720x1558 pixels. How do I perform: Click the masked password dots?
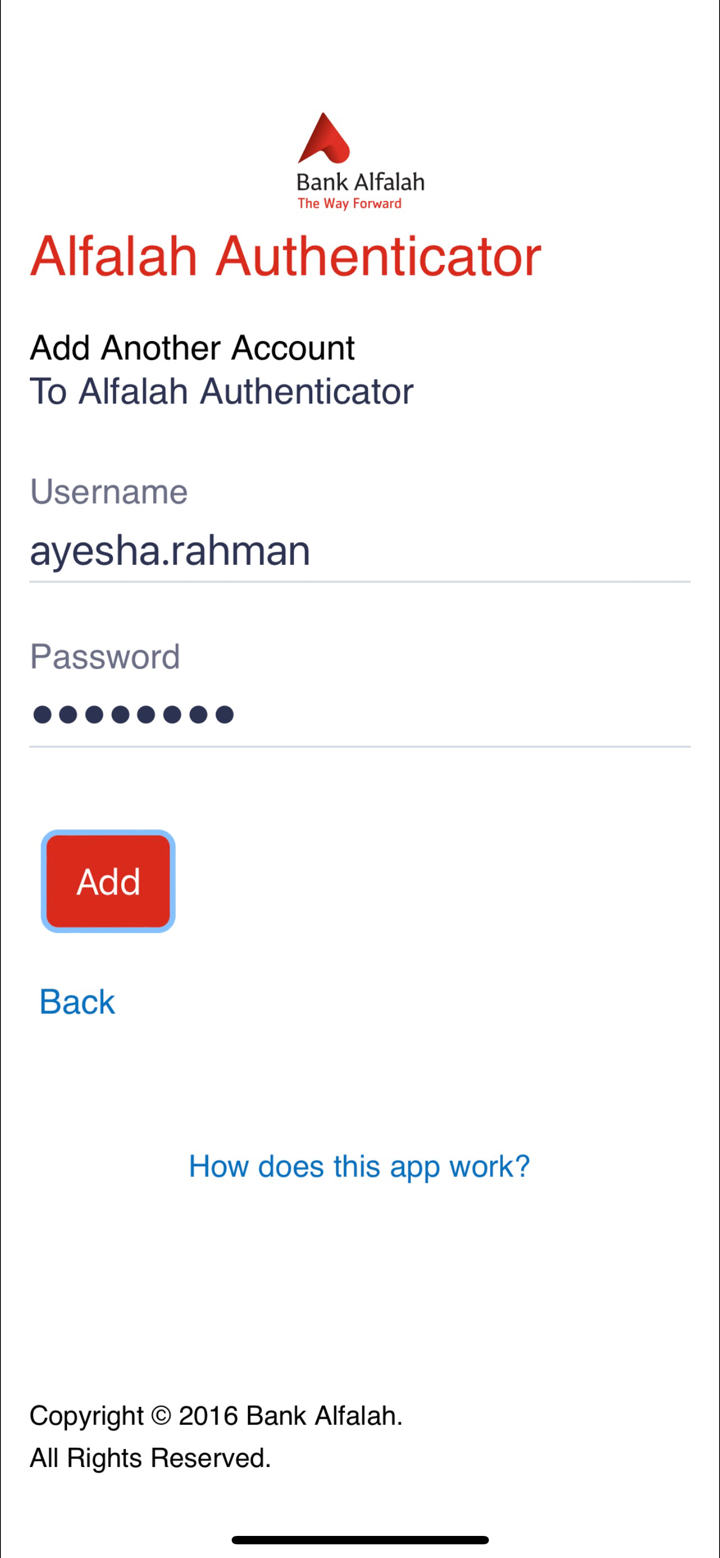coord(133,714)
